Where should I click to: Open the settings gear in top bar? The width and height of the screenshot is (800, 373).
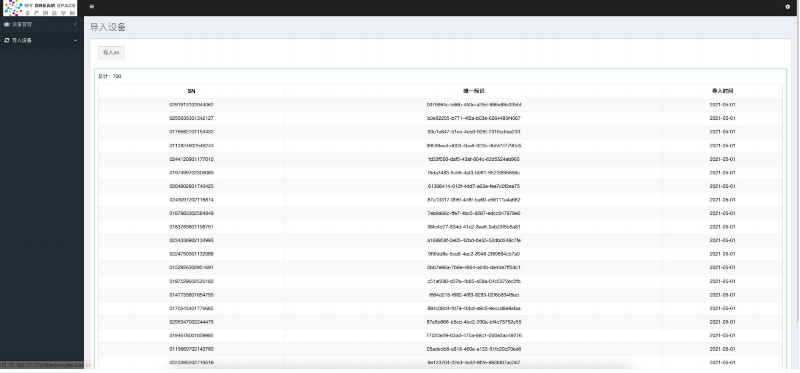(787, 7)
